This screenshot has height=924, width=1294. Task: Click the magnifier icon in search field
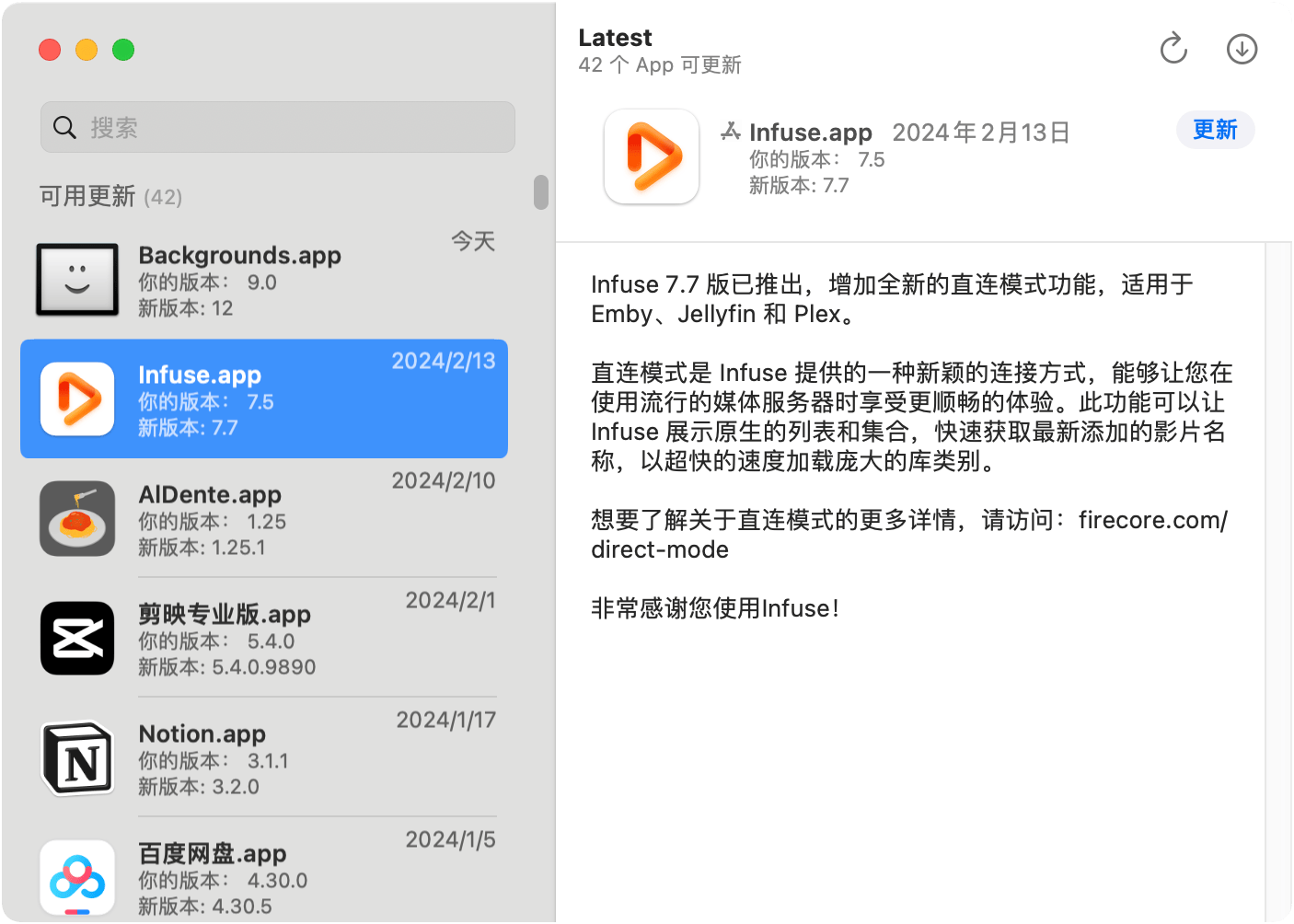(x=64, y=127)
